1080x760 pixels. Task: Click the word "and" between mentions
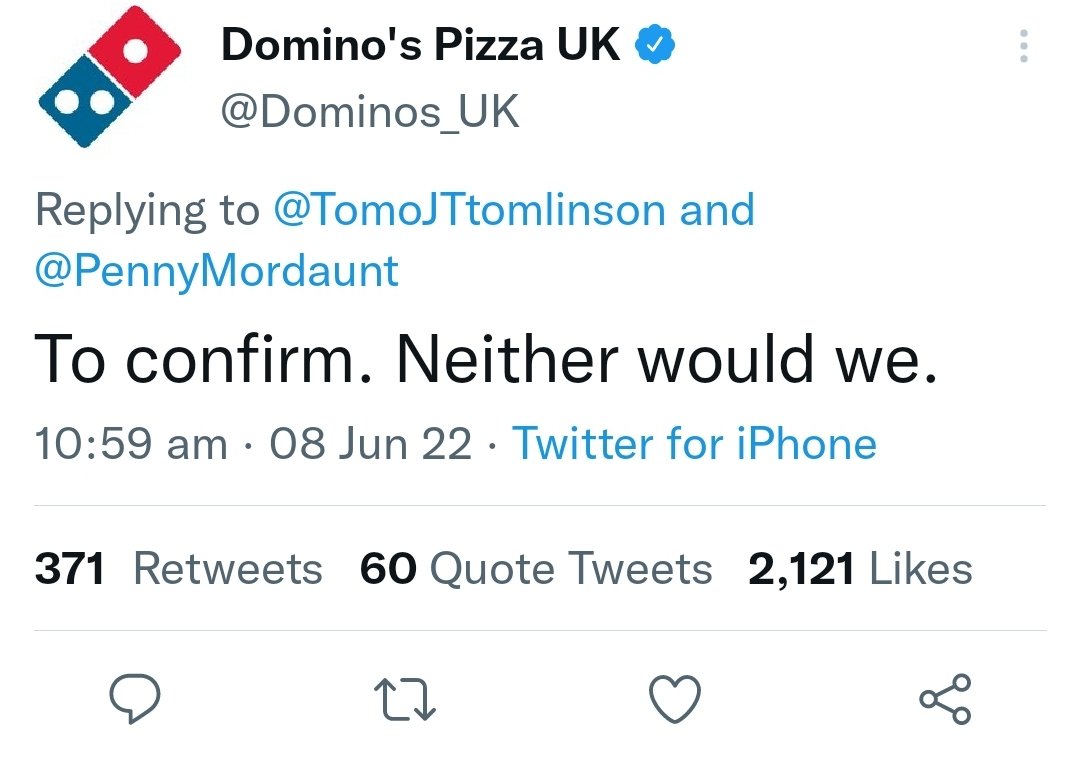point(717,211)
